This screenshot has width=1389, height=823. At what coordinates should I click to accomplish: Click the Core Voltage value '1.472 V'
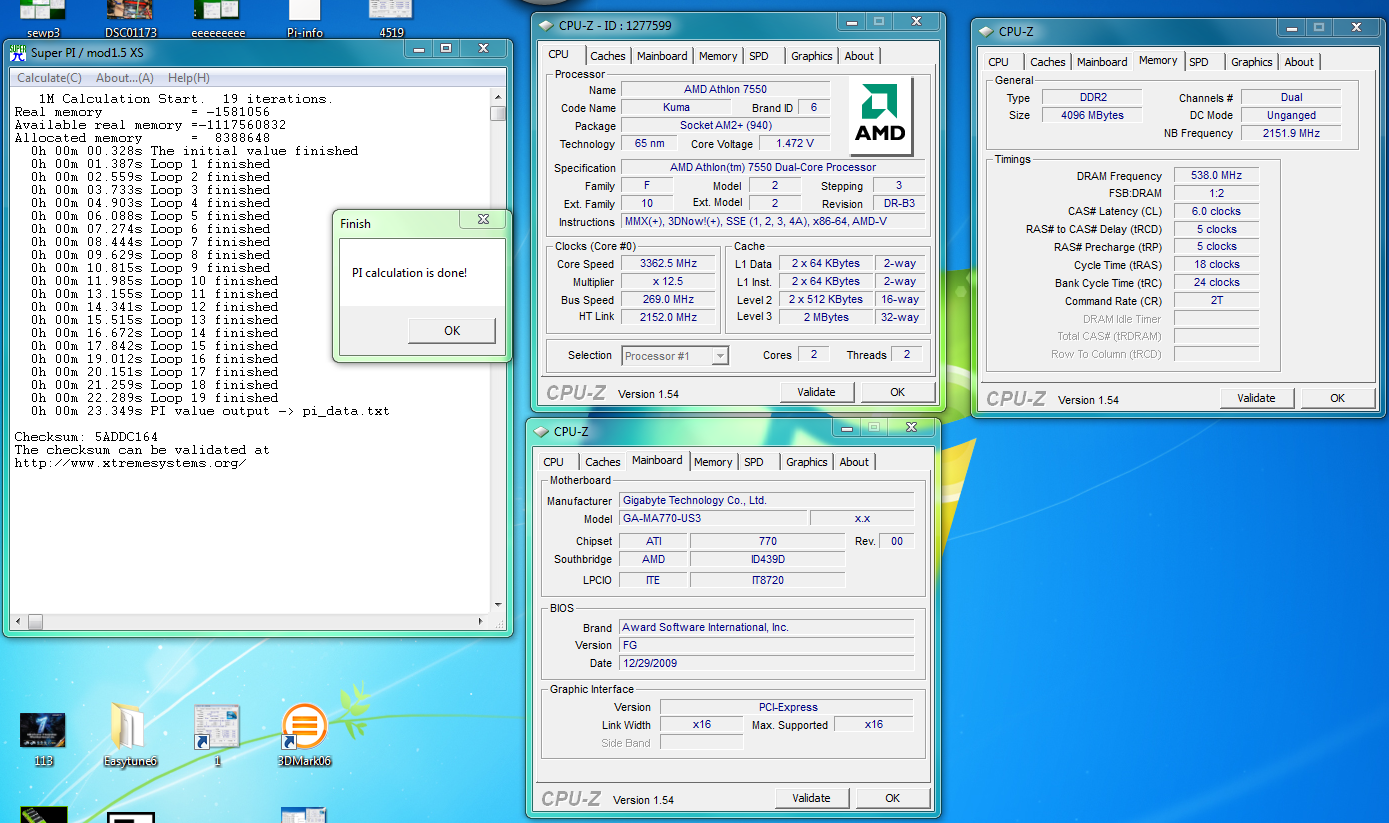pyautogui.click(x=795, y=144)
